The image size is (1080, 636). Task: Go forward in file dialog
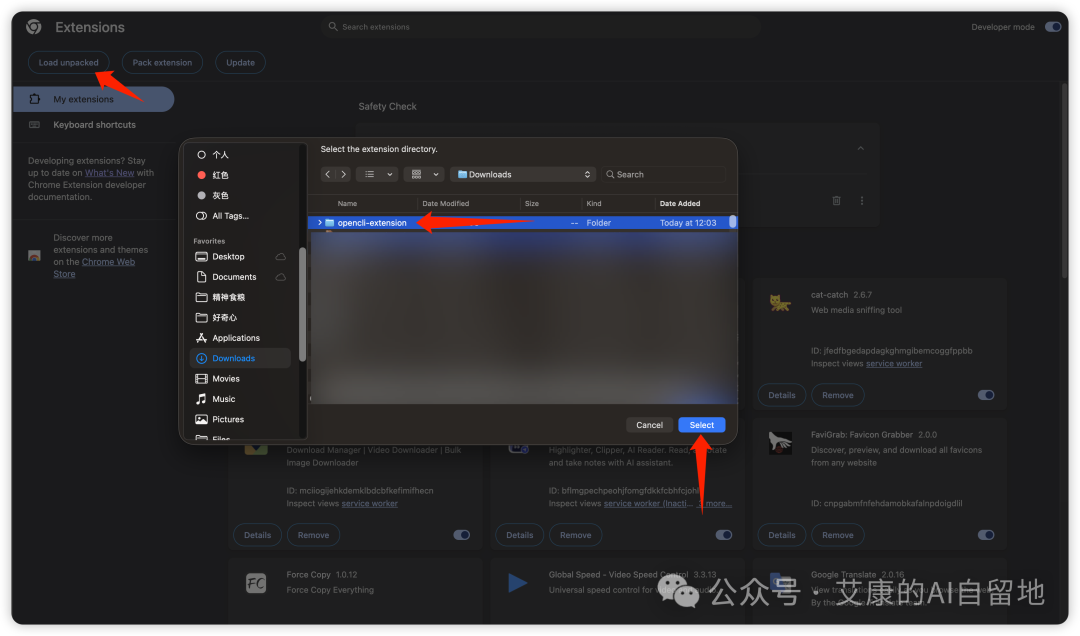coord(344,174)
